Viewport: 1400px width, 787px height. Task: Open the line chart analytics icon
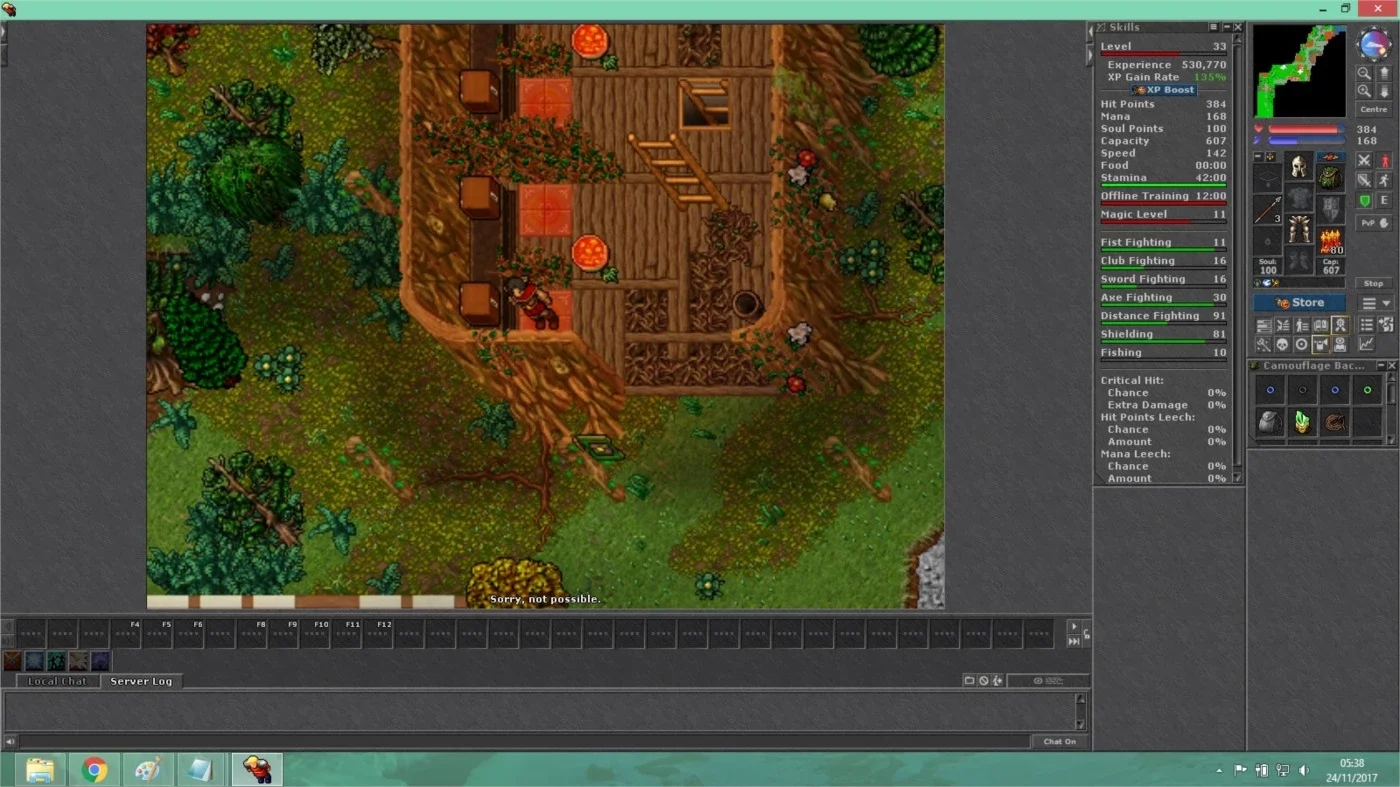click(x=1367, y=344)
